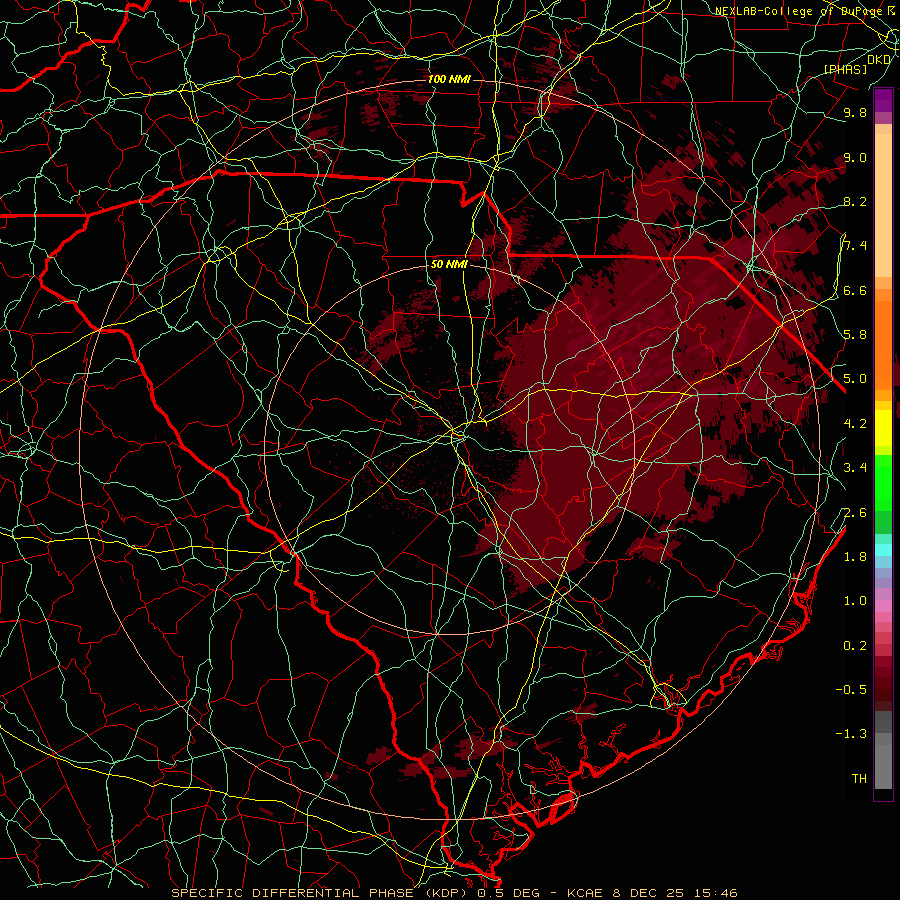
Task: Click the 1.8 value on the color scale
Action: point(855,556)
